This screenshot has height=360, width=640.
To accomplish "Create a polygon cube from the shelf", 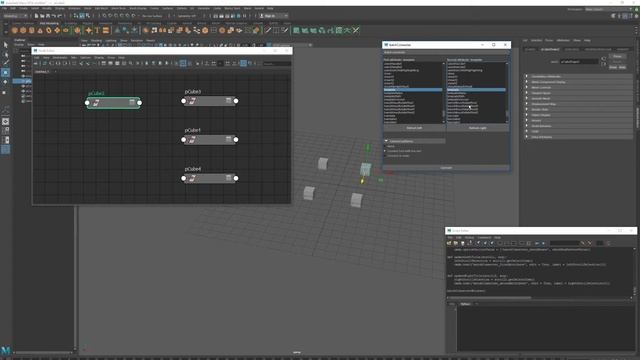I will (23, 30).
